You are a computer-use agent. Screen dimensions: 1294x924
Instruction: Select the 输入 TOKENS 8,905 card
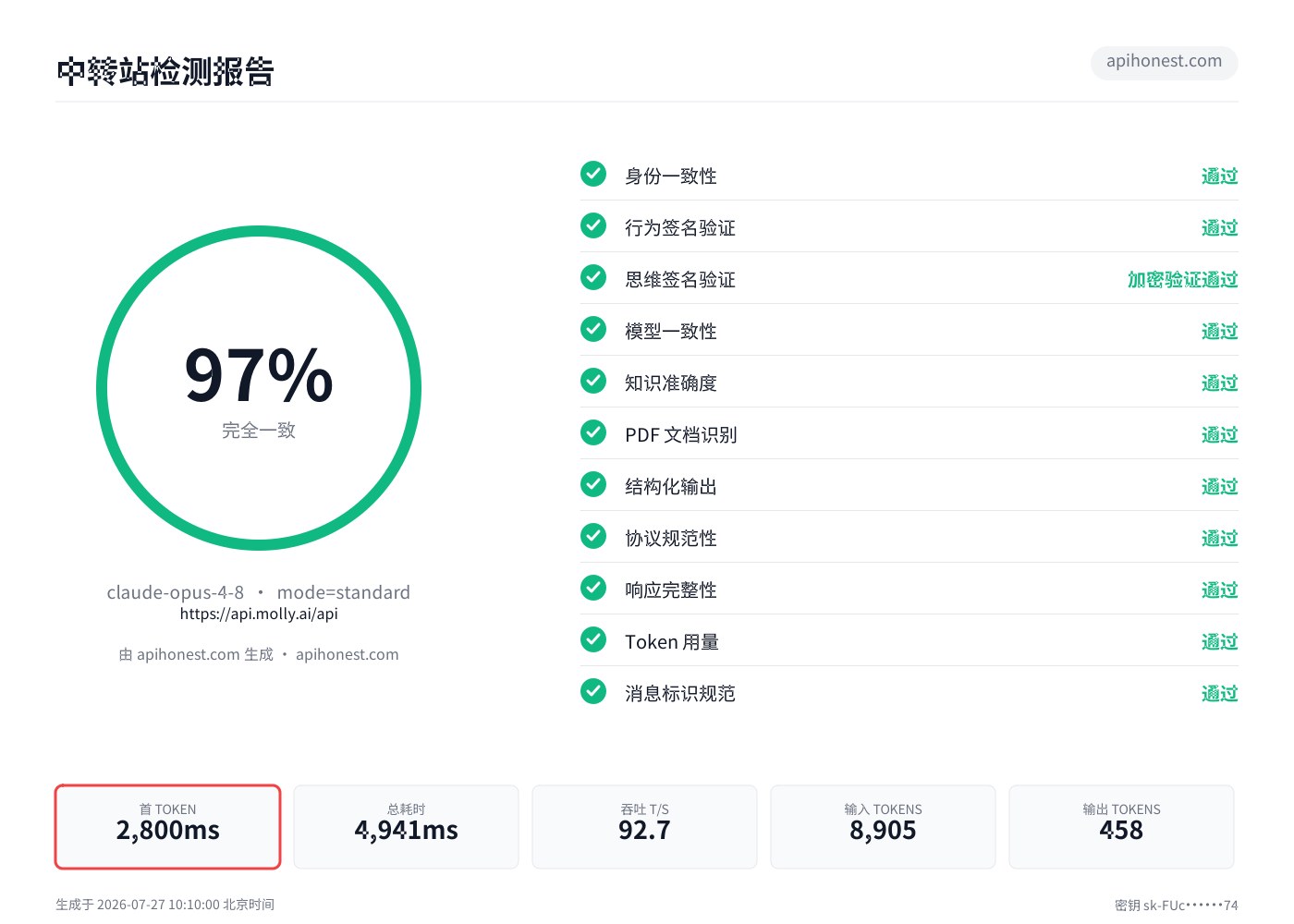pyautogui.click(x=883, y=827)
